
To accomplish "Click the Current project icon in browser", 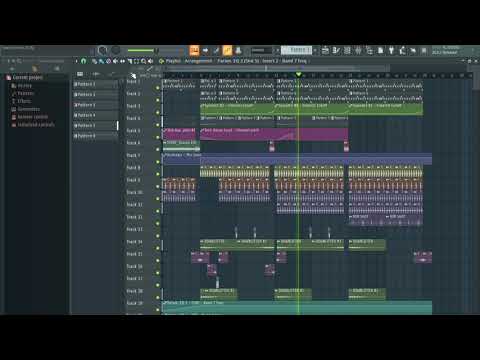I will point(9,78).
